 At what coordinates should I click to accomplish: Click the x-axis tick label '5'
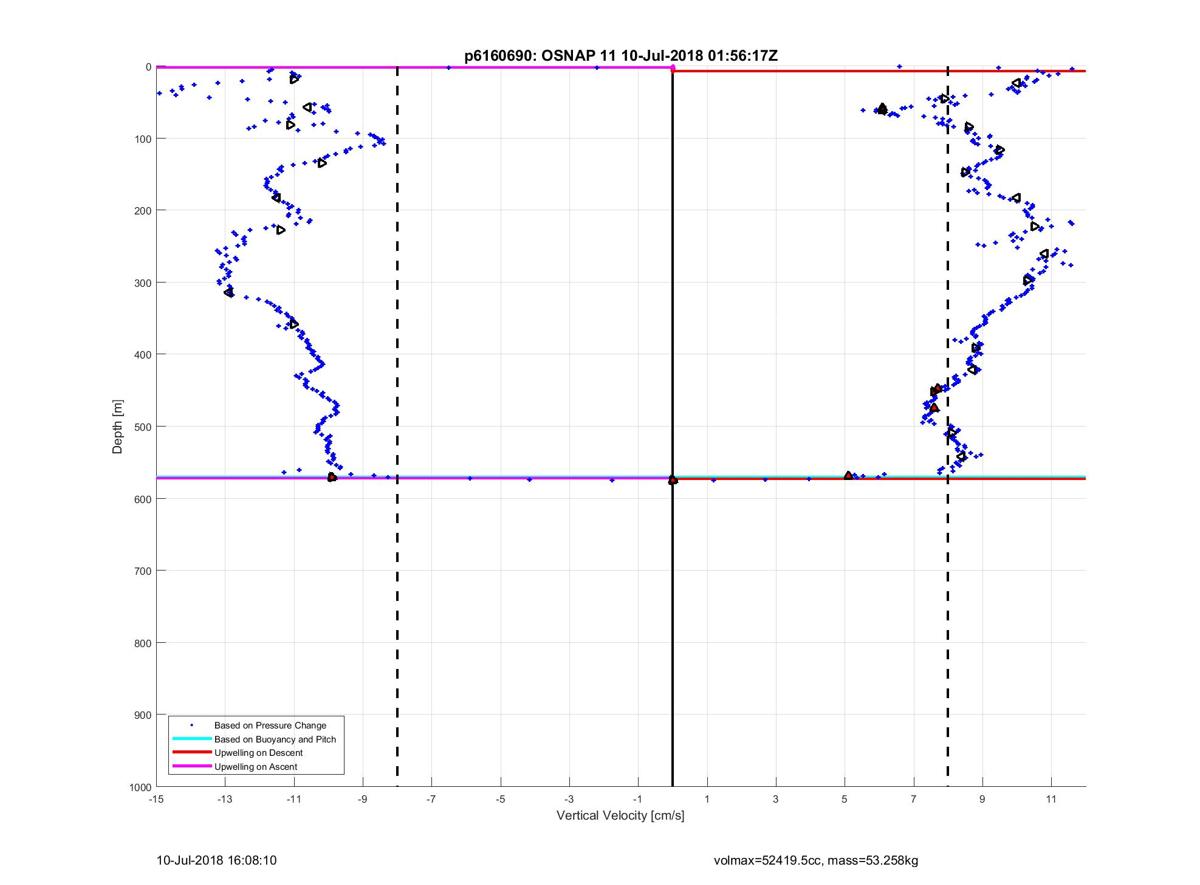pos(845,800)
